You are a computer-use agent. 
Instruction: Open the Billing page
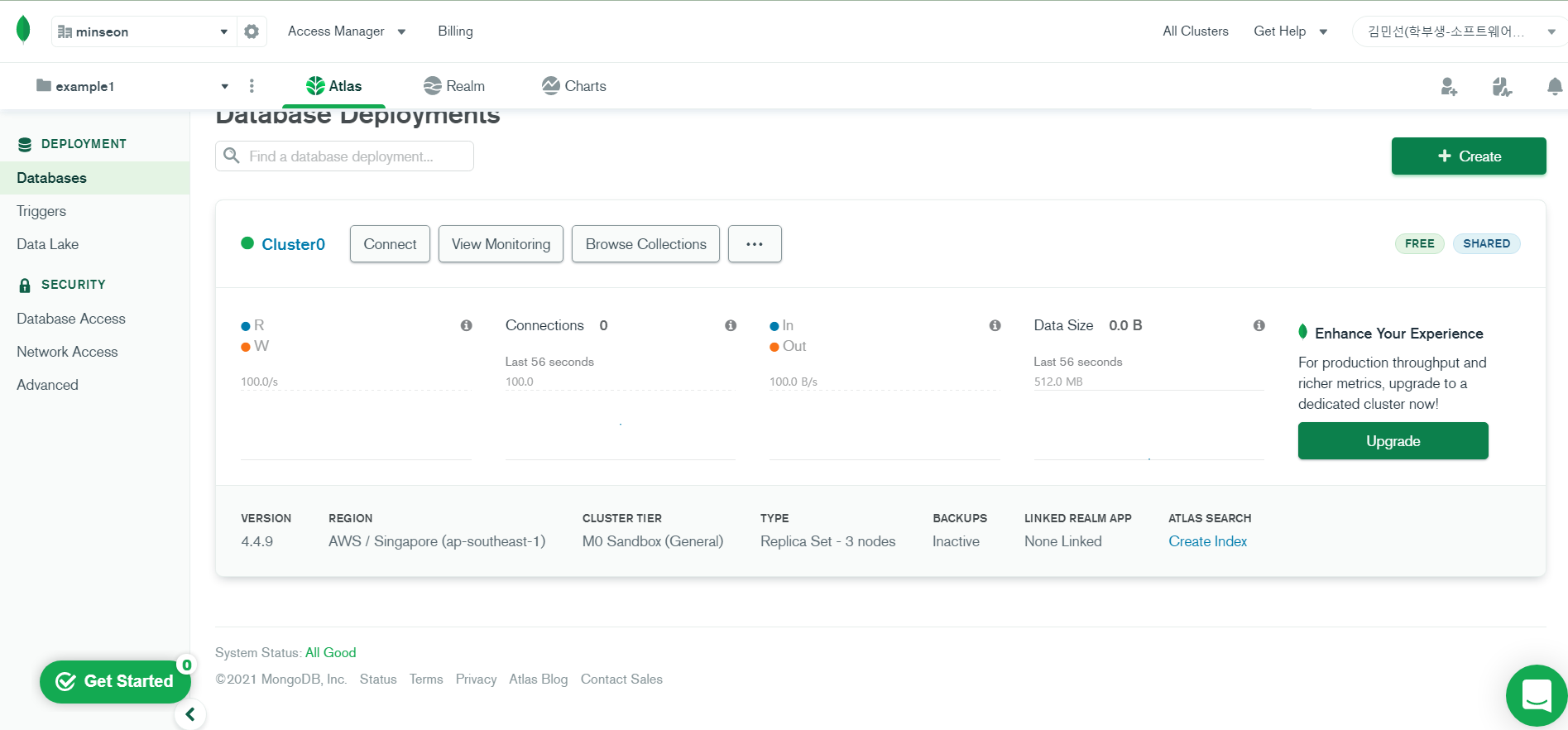tap(456, 31)
